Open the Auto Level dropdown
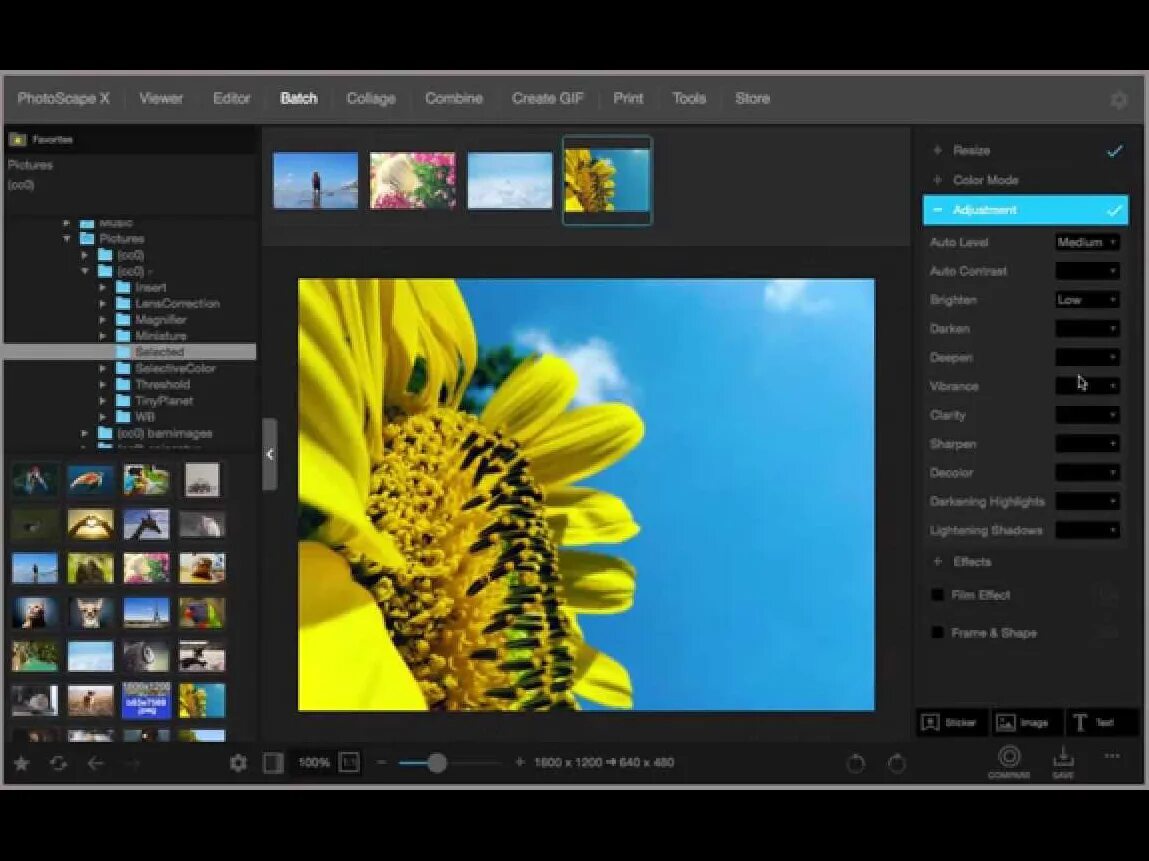 (1087, 242)
